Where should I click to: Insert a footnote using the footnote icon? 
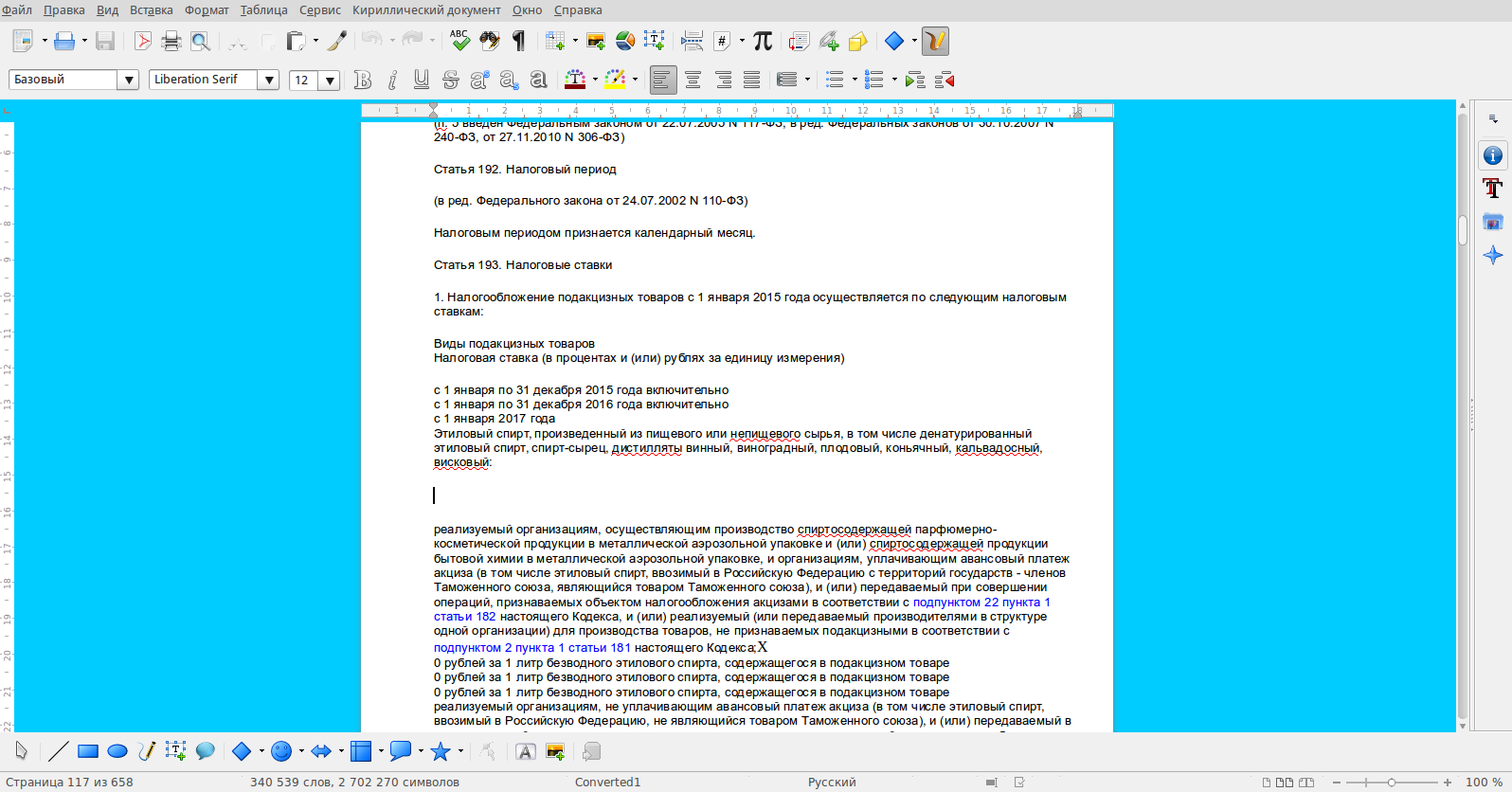pos(799,41)
